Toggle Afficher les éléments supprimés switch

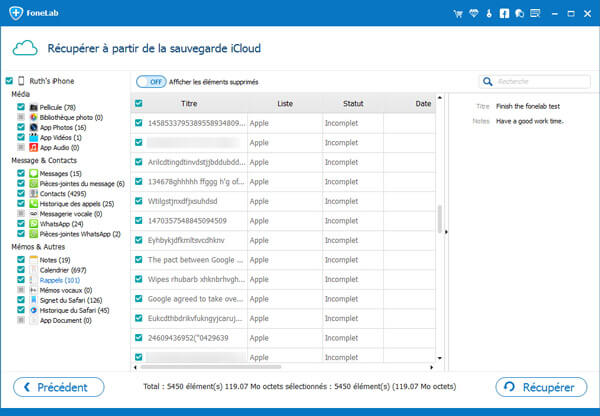151,82
